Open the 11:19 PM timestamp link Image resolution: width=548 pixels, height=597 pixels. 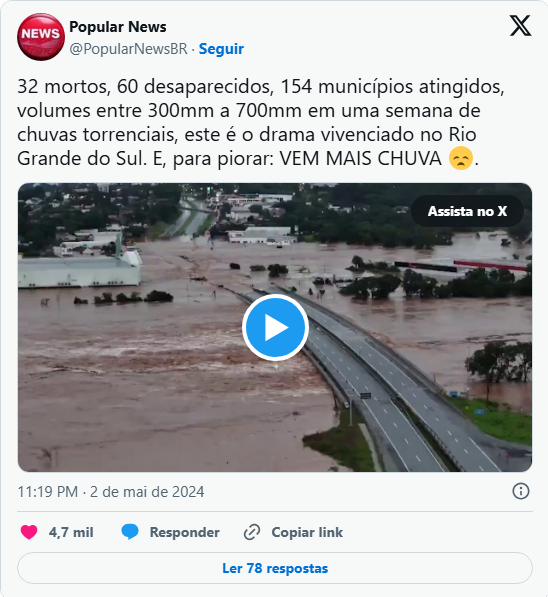[x=48, y=492]
